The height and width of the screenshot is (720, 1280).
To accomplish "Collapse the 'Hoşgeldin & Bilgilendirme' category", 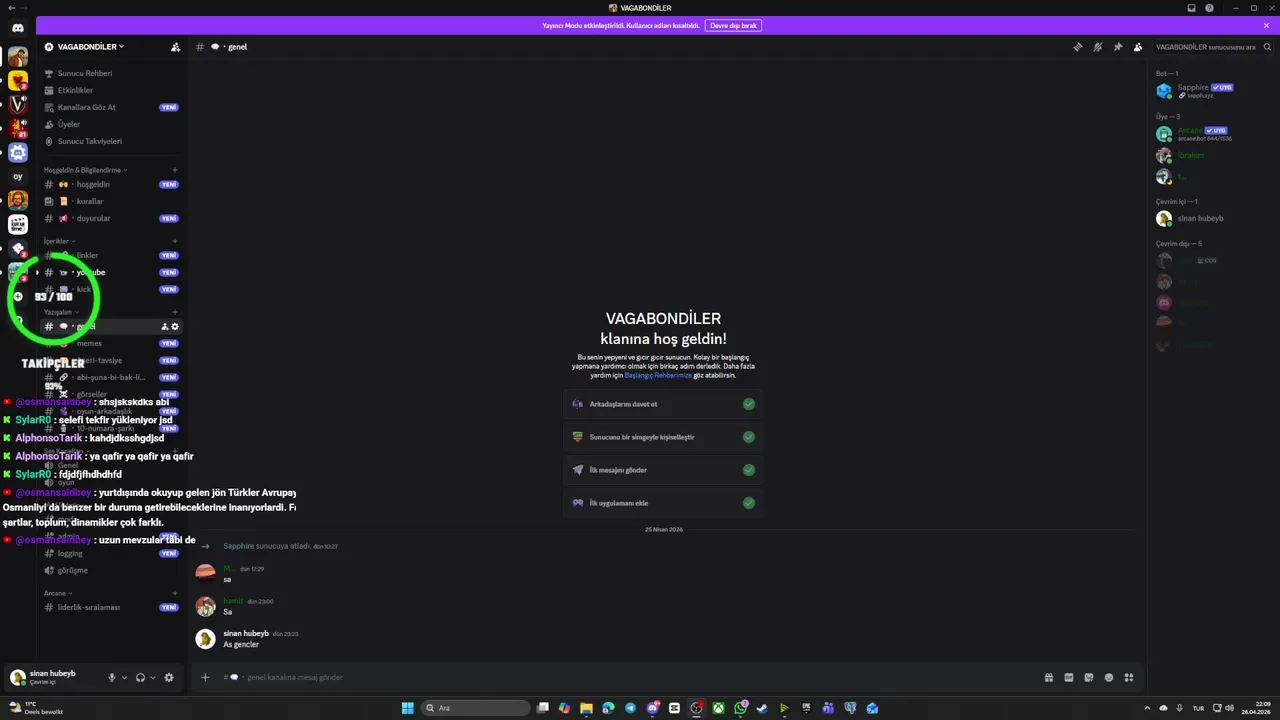I will 85,170.
